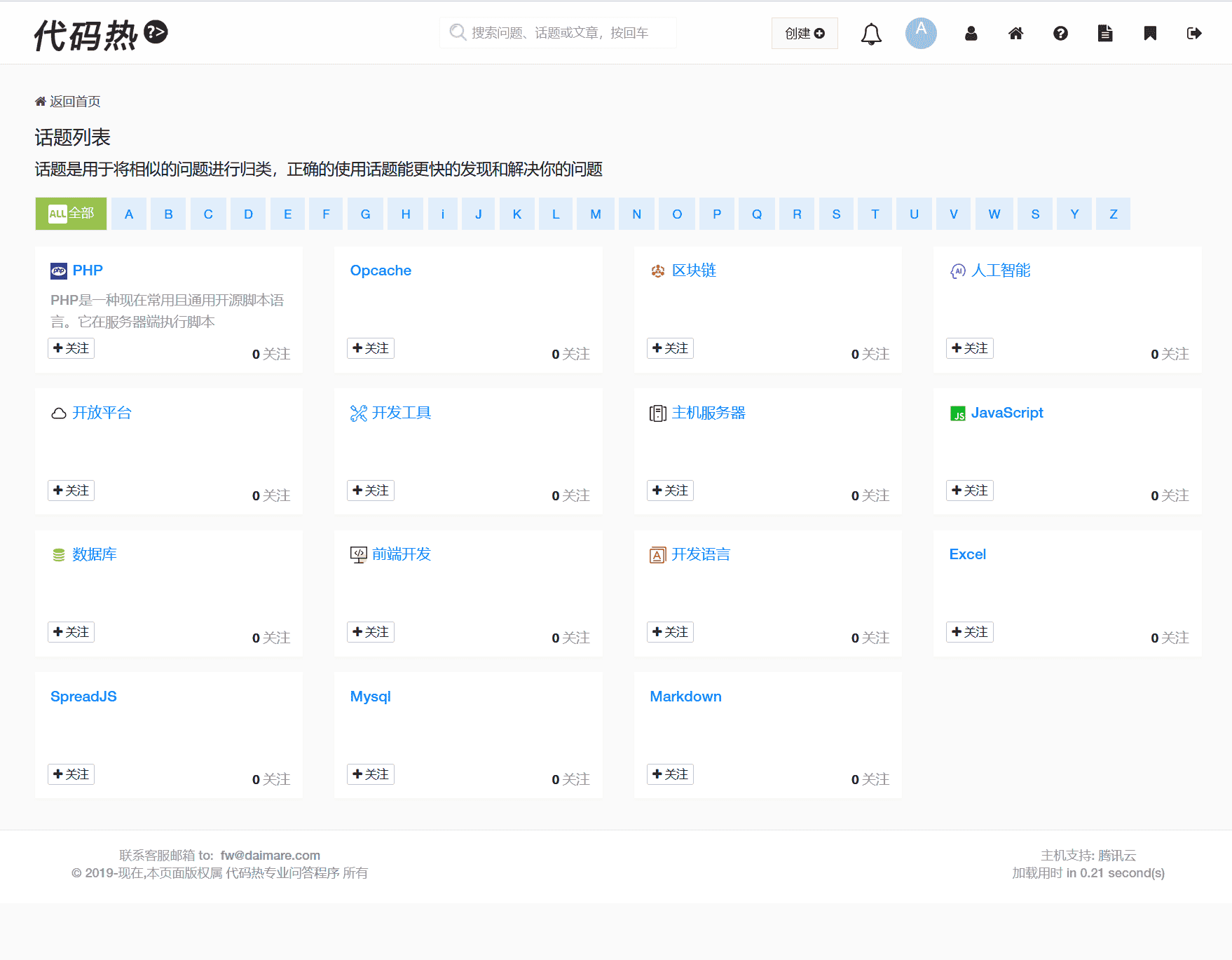Open the help question mark icon
Viewport: 1232px width, 960px height.
[1060, 34]
